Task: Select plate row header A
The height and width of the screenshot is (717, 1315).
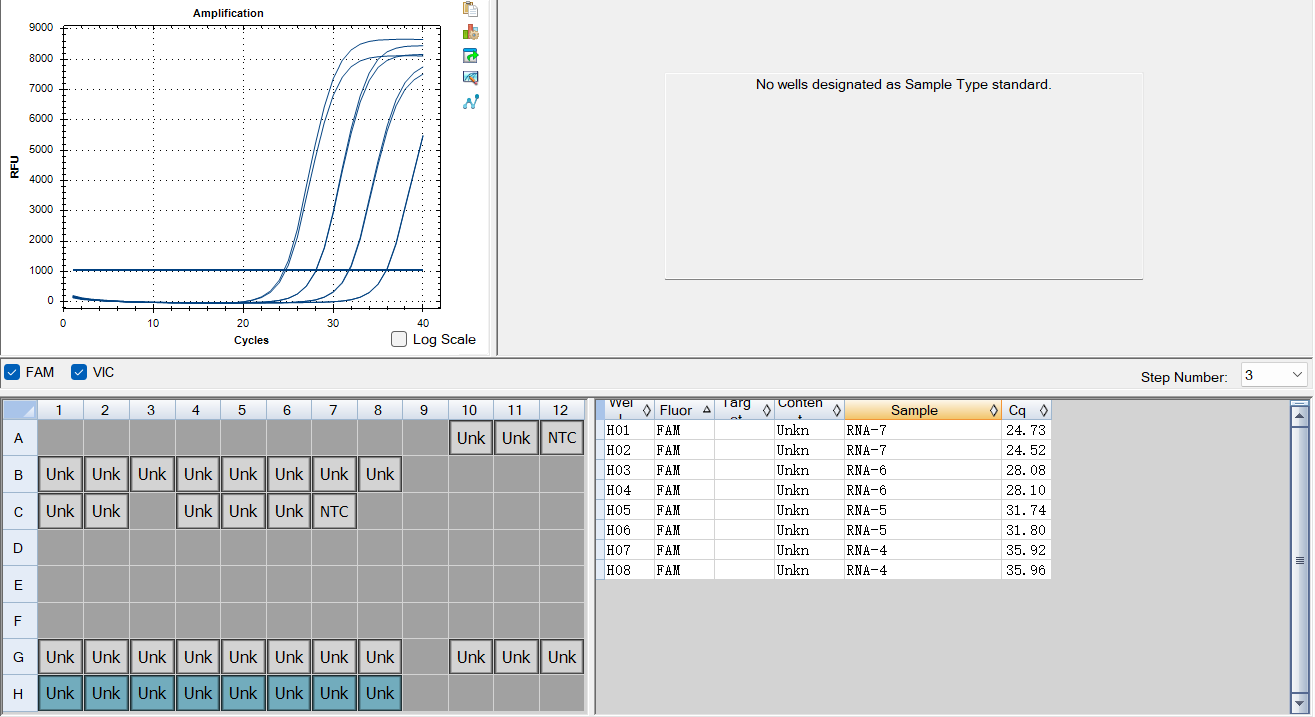Action: (20, 438)
